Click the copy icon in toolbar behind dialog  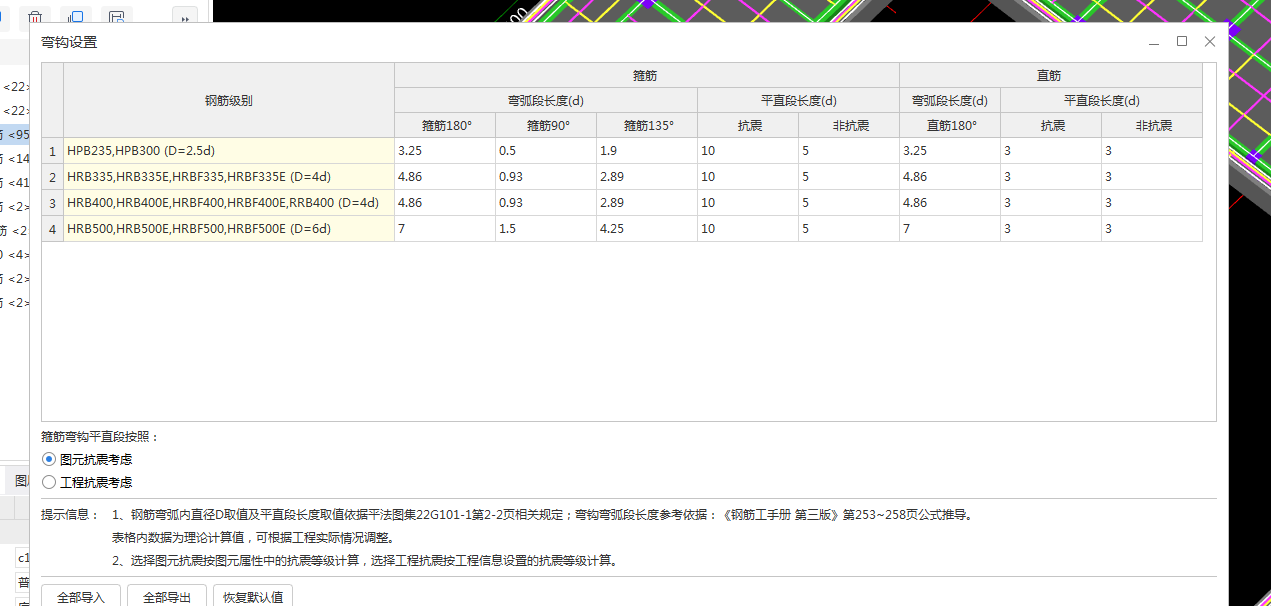[75, 18]
